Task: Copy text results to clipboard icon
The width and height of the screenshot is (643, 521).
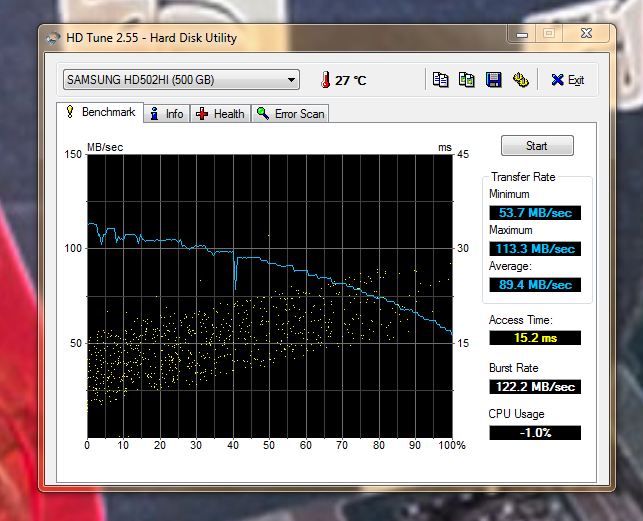Action: 440,80
